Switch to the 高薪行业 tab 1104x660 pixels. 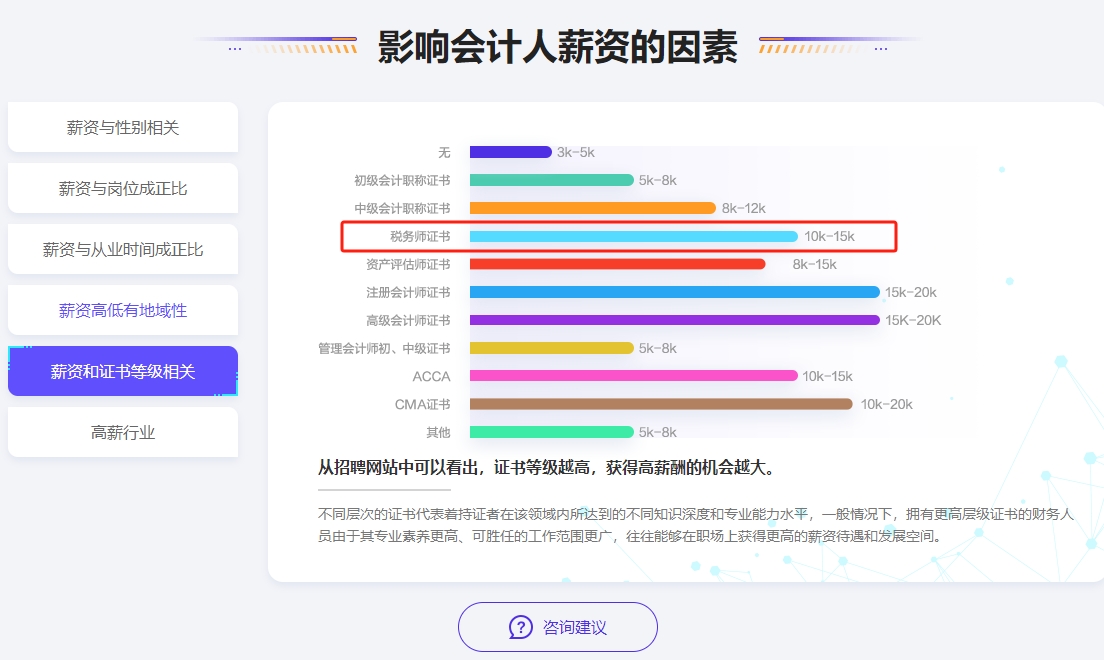coord(123,432)
